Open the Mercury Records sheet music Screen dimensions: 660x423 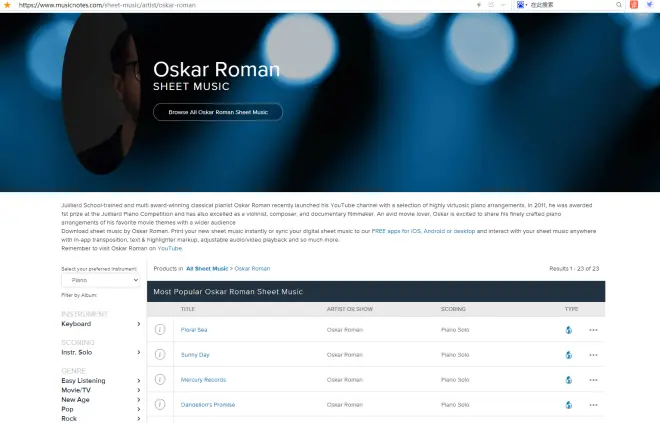pyautogui.click(x=203, y=380)
